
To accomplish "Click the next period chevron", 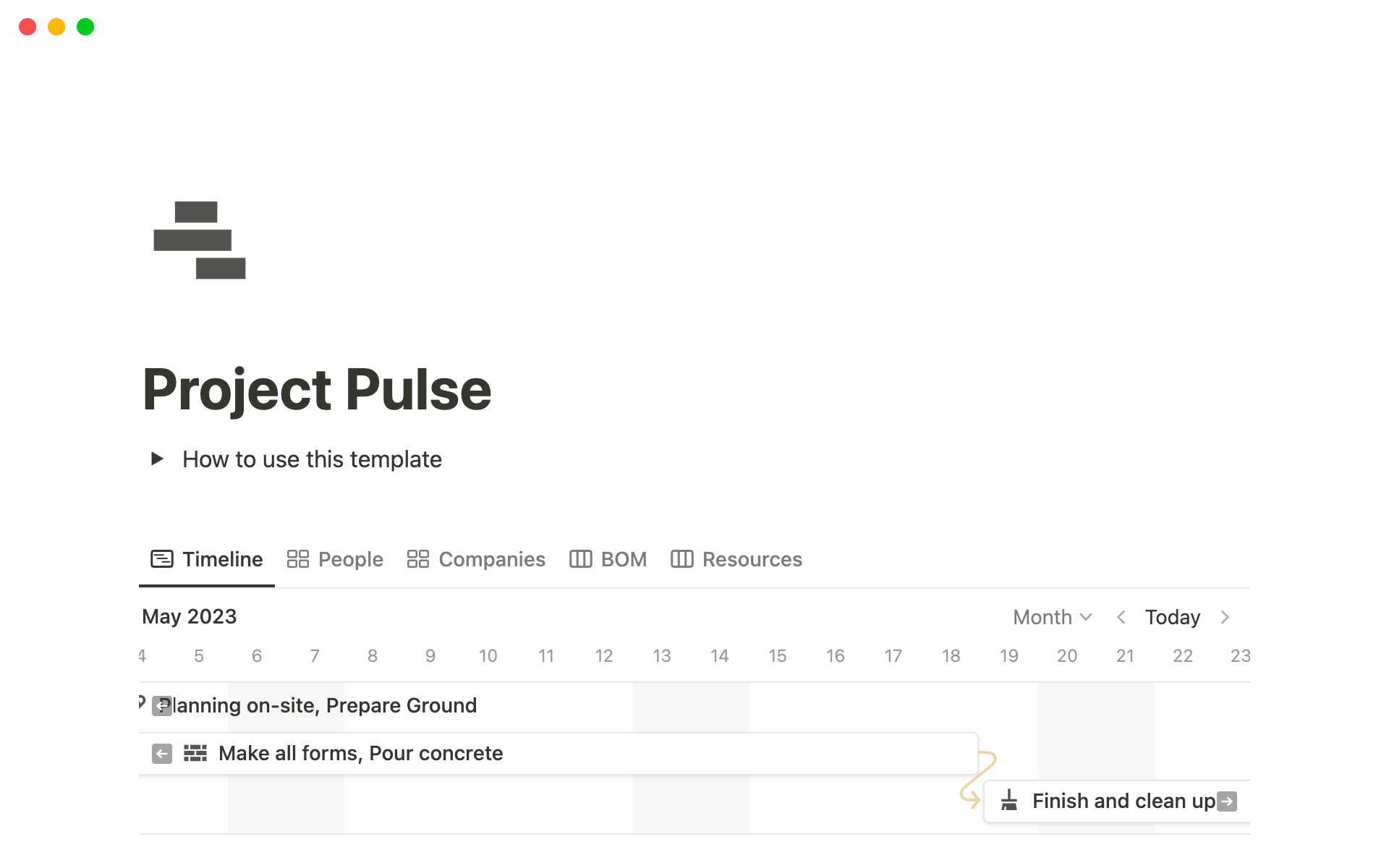I will click(1226, 617).
